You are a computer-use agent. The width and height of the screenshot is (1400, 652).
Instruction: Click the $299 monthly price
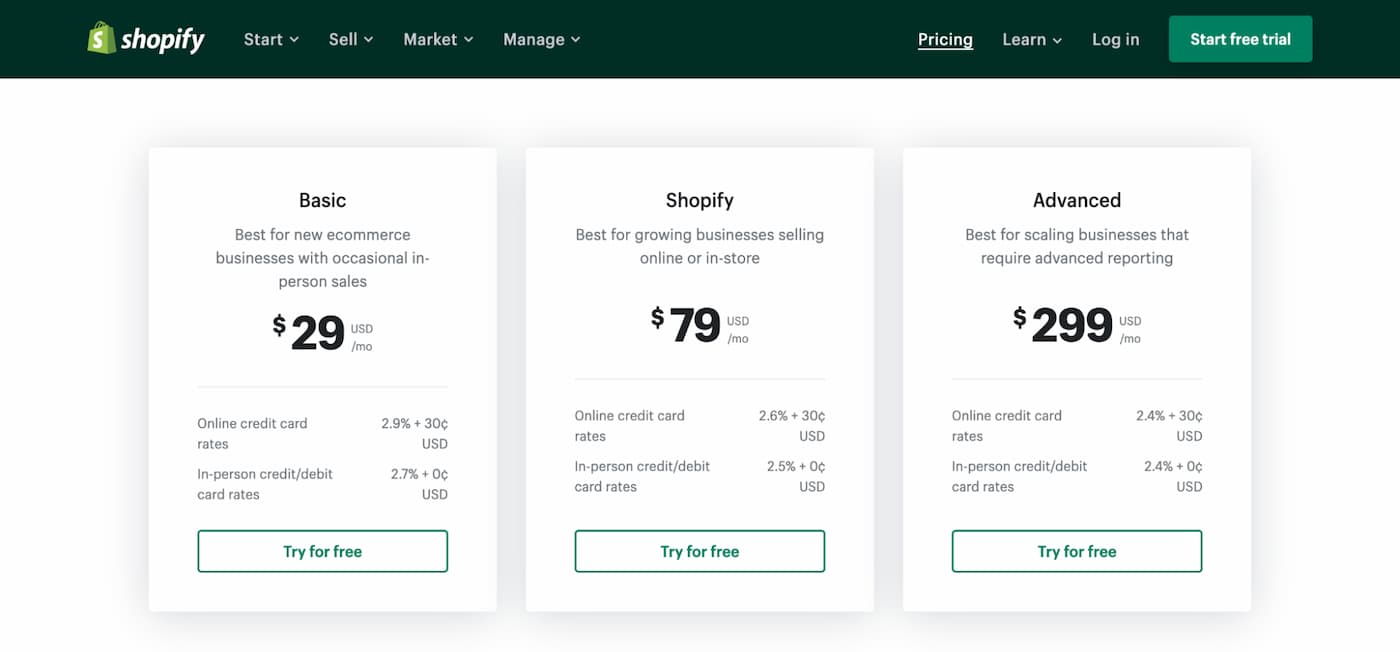point(1065,325)
